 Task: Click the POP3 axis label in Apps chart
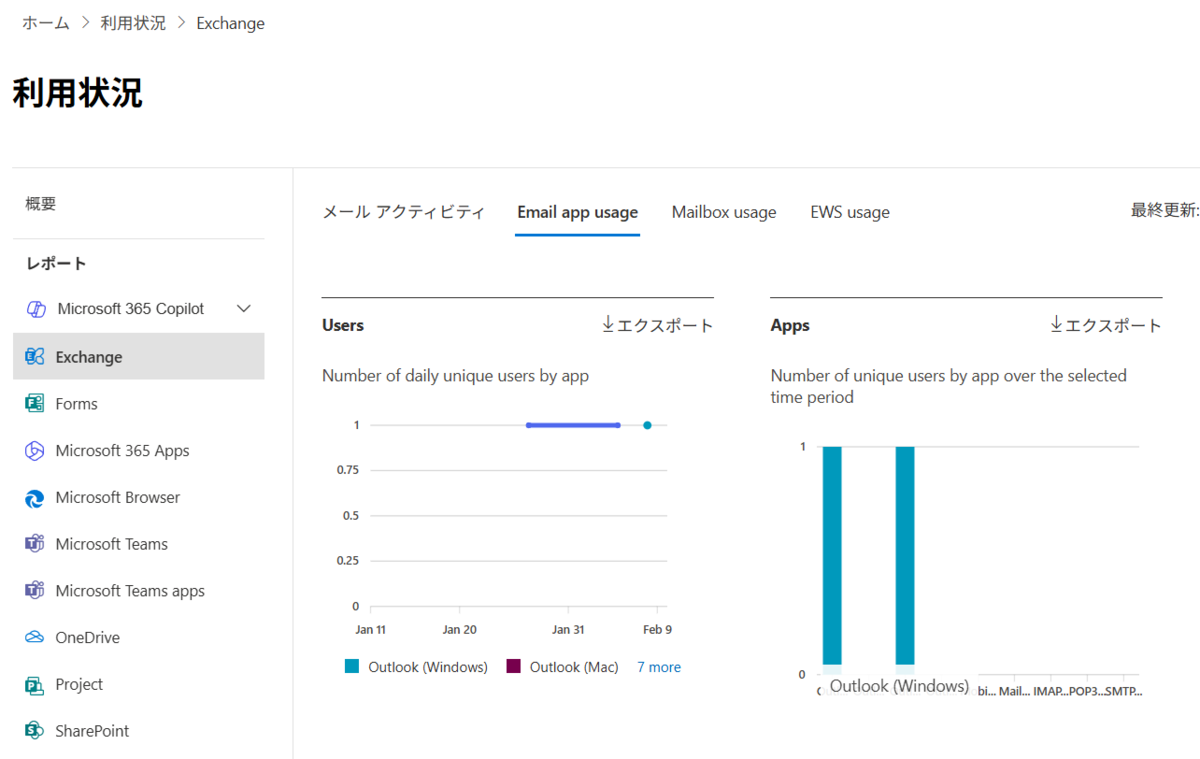(1086, 691)
